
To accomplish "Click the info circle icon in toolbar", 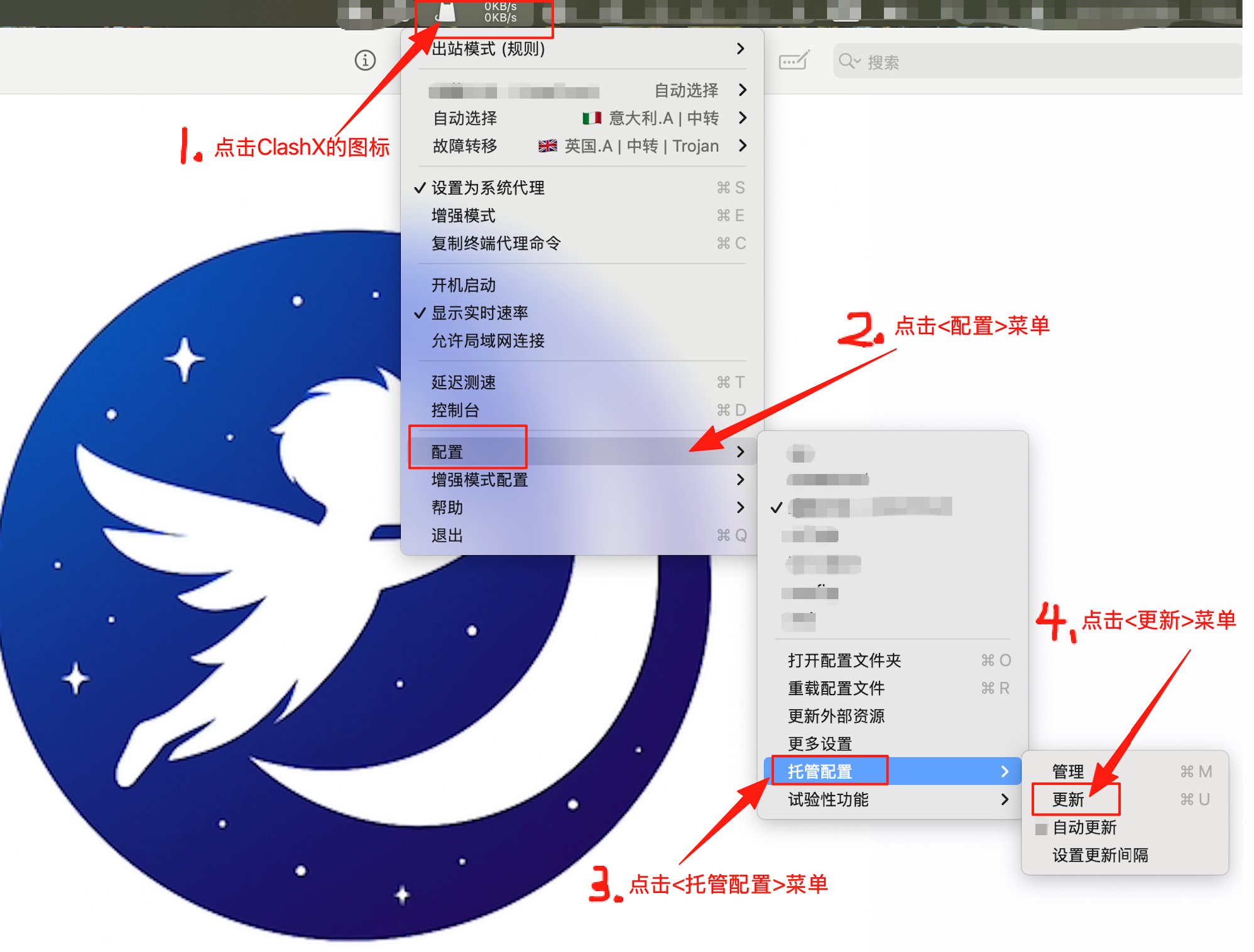I will (x=365, y=60).
